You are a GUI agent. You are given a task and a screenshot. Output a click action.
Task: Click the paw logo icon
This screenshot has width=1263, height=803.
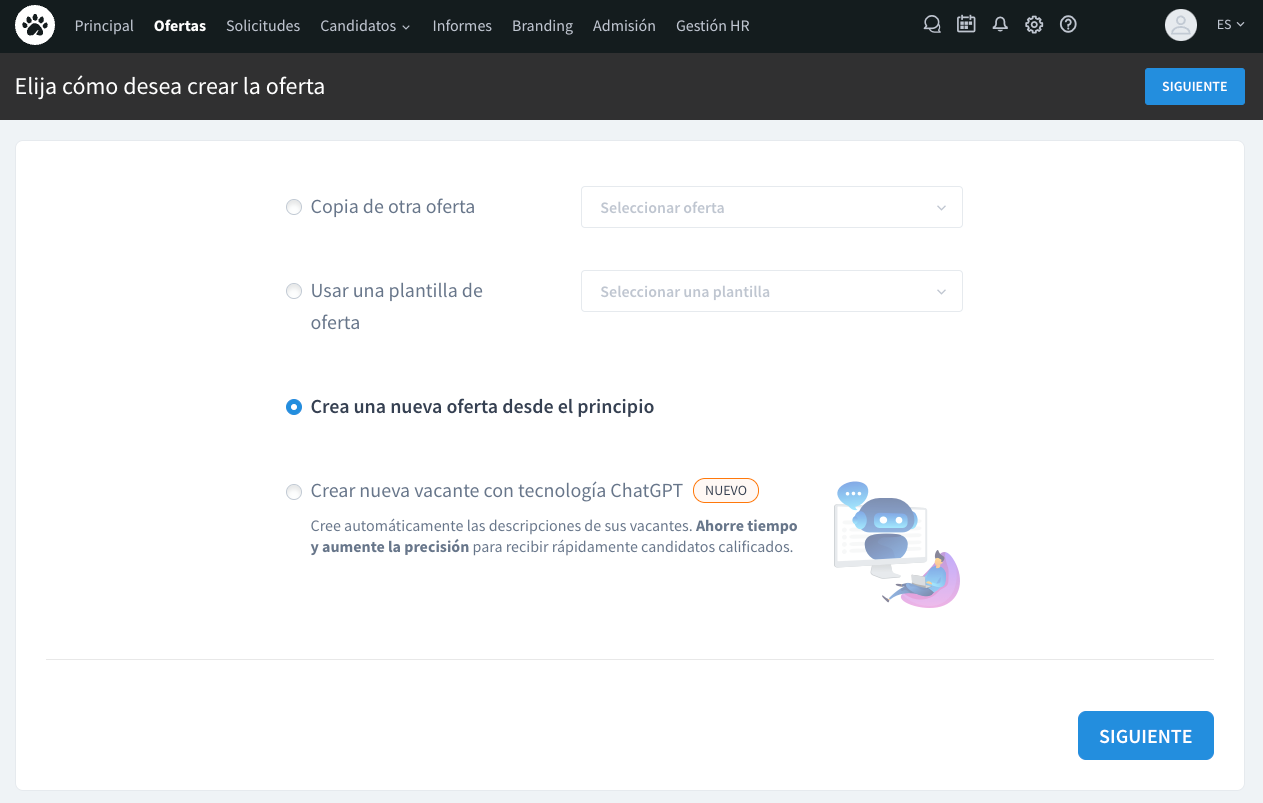(35, 26)
